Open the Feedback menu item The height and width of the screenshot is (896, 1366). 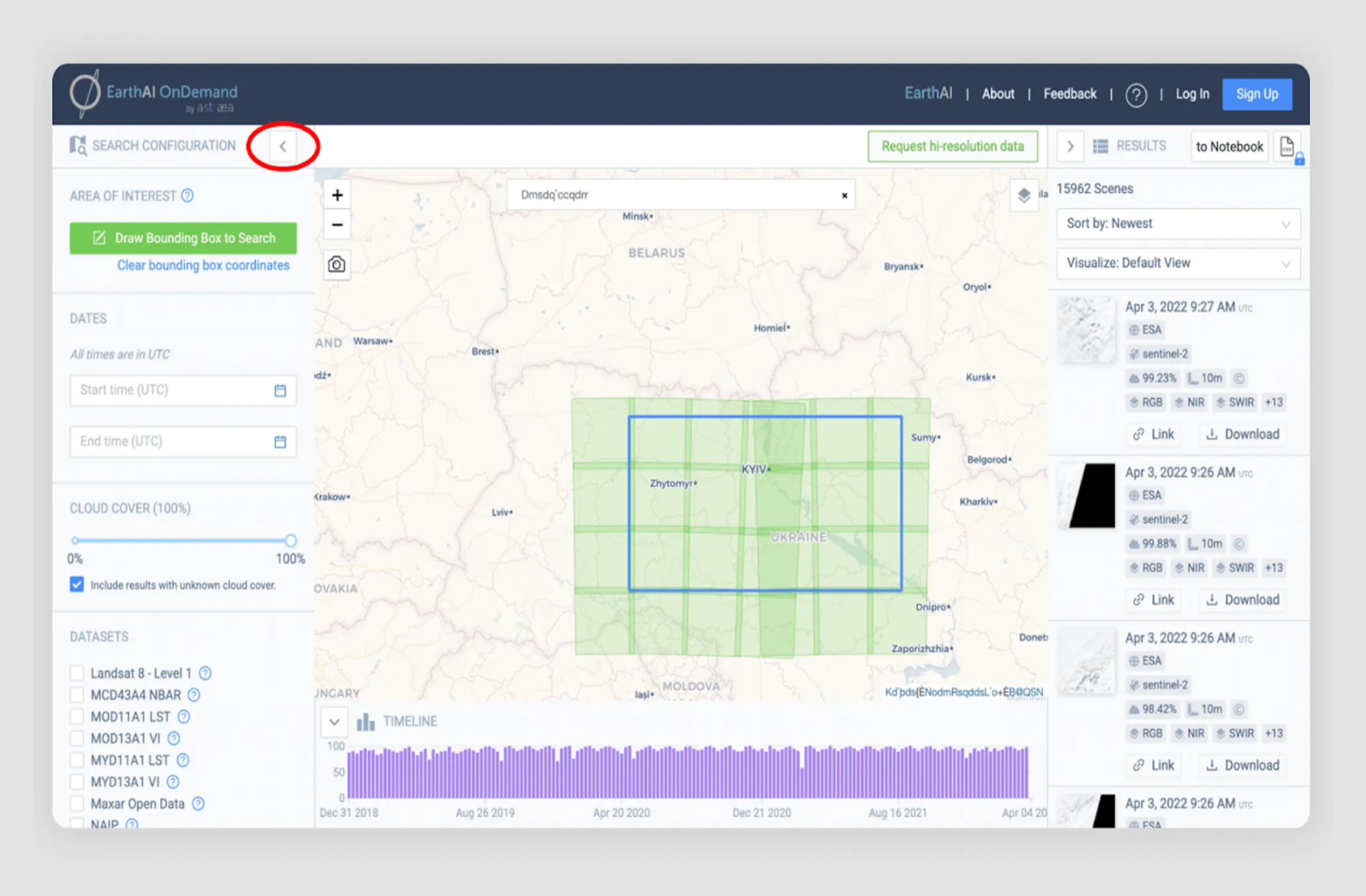[1069, 94]
